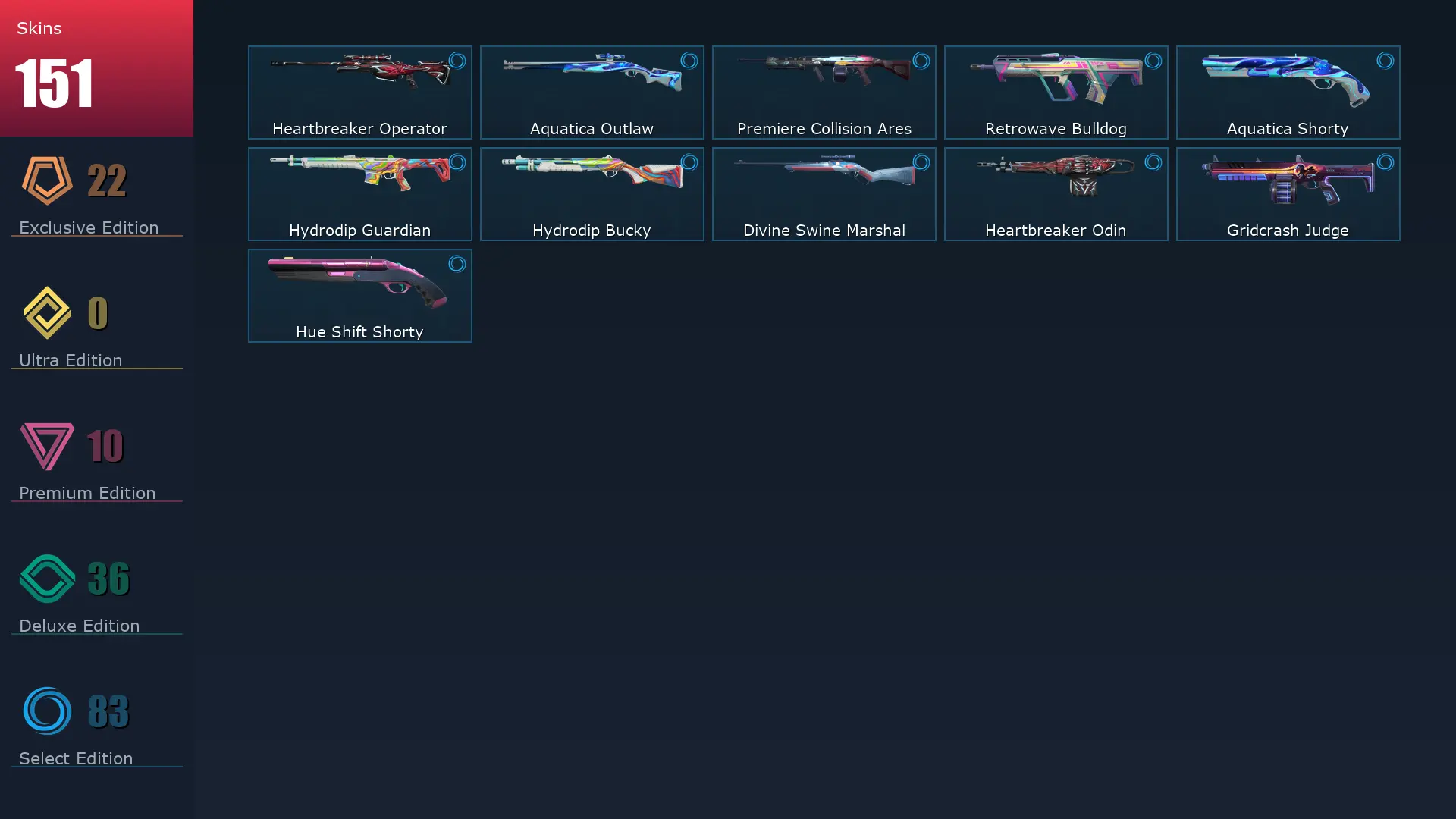The height and width of the screenshot is (819, 1456).
Task: Select the Hydrodip Guardian skin
Action: [x=359, y=194]
